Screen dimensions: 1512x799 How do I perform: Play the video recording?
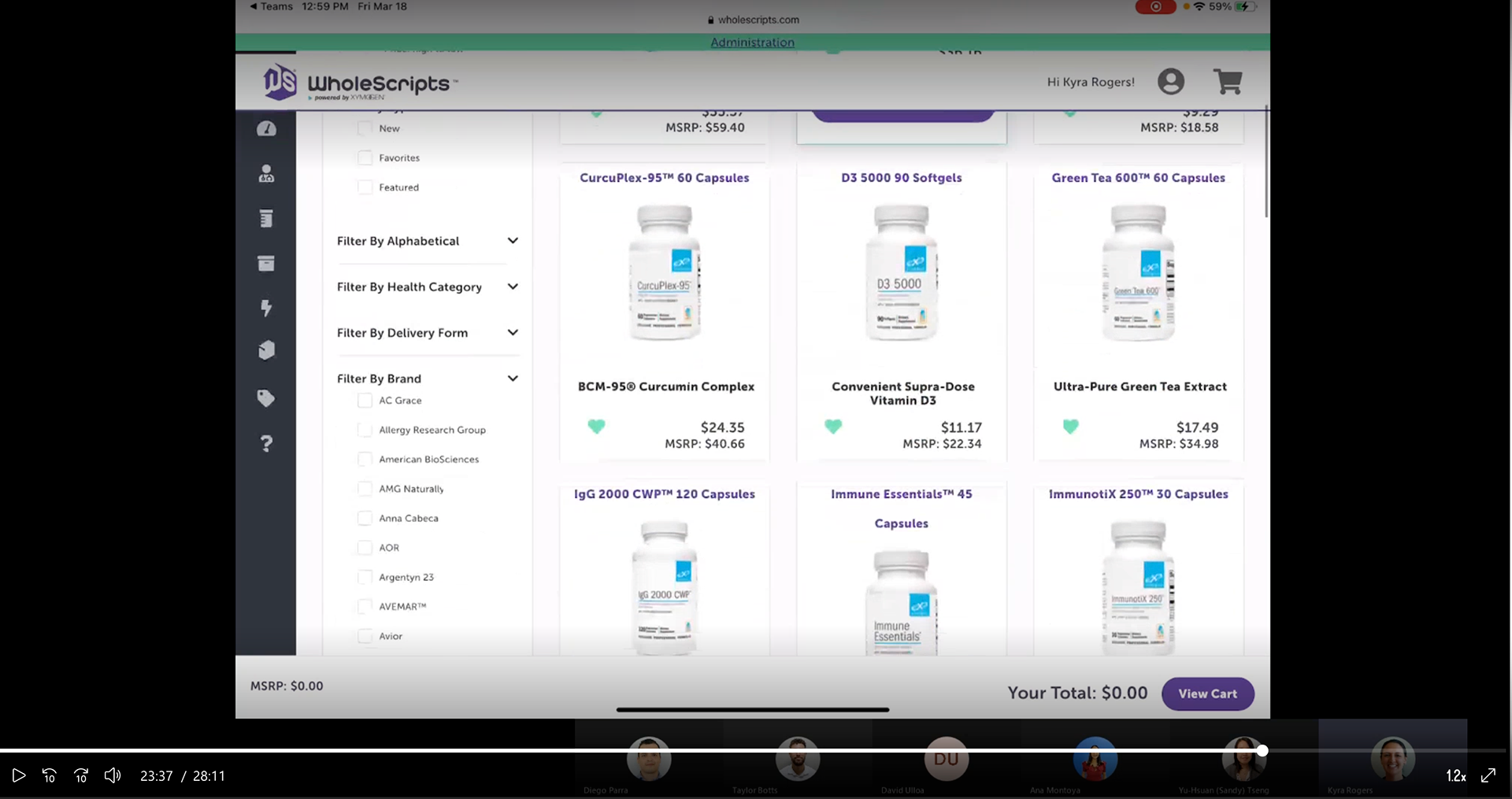pos(19,775)
